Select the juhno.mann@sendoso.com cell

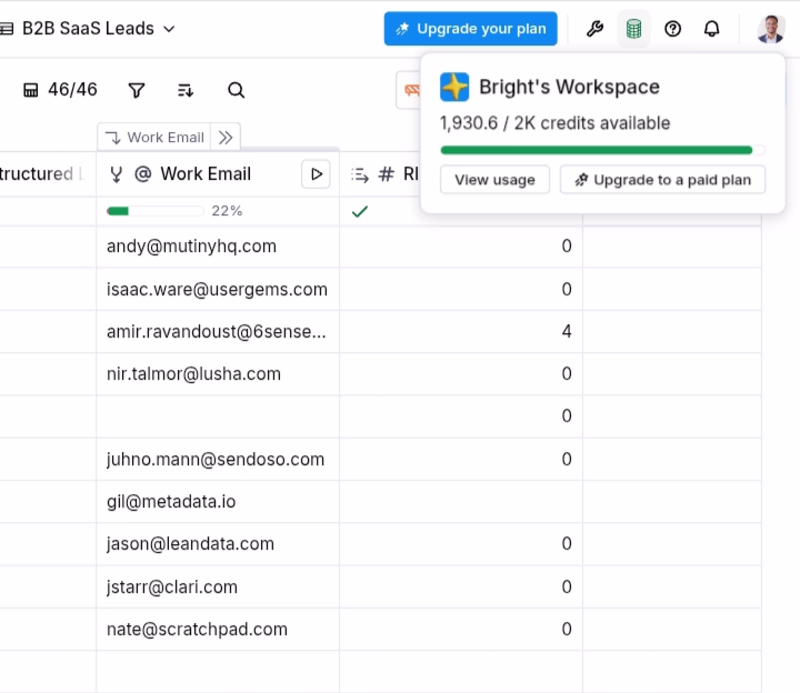click(218, 459)
